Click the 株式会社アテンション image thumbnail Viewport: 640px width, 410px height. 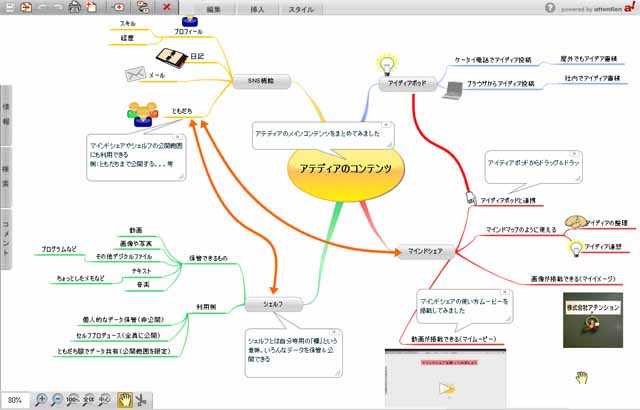tap(593, 320)
